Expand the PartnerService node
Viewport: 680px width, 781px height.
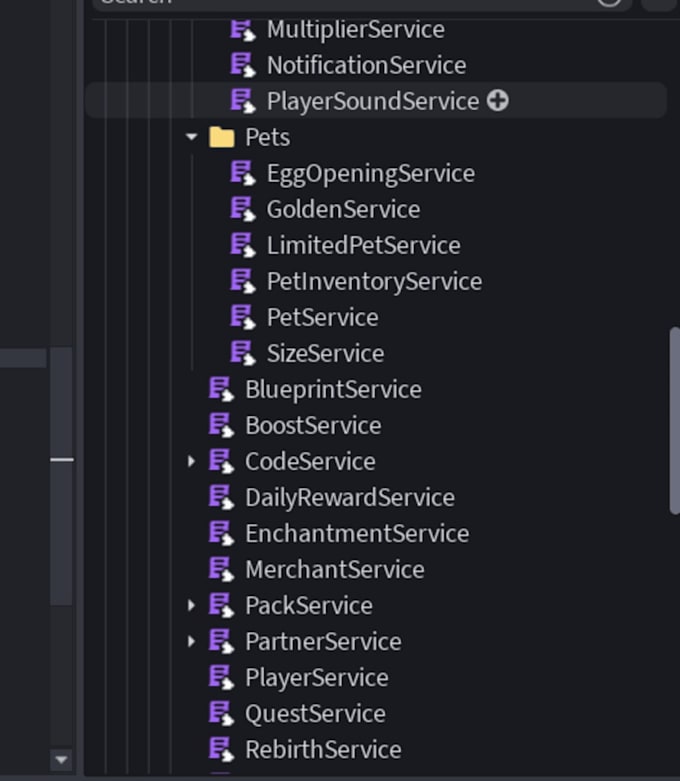[x=191, y=642]
